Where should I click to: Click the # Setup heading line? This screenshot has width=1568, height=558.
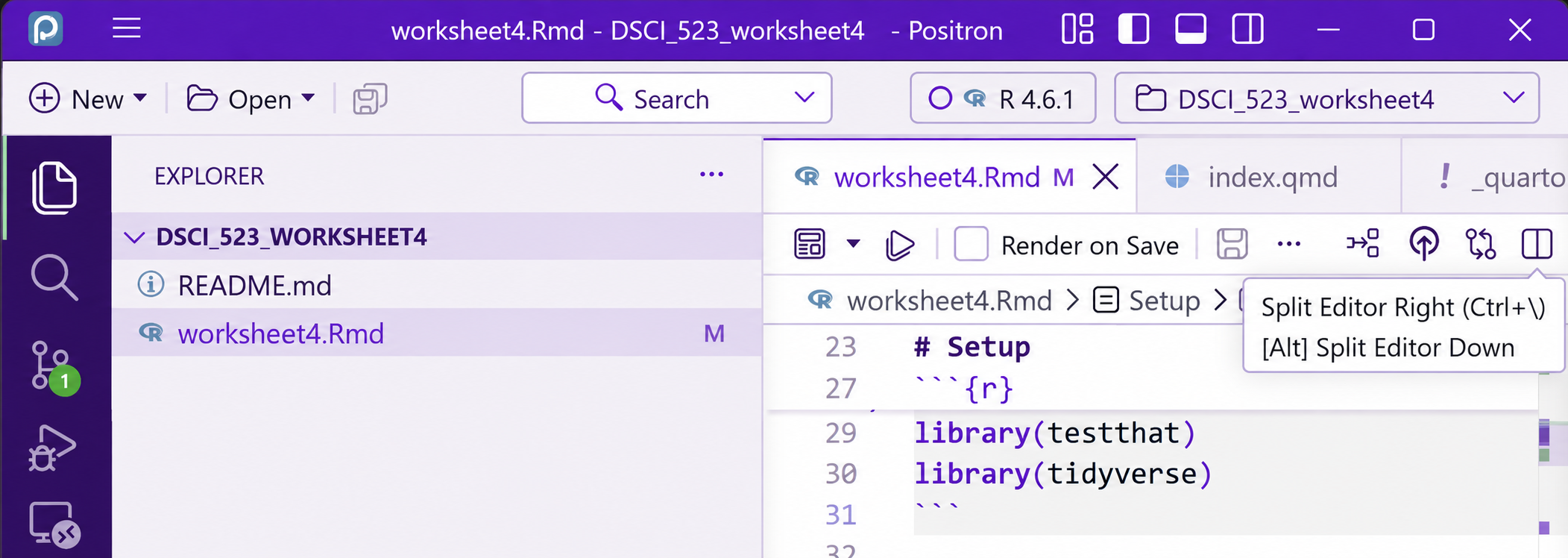point(972,347)
